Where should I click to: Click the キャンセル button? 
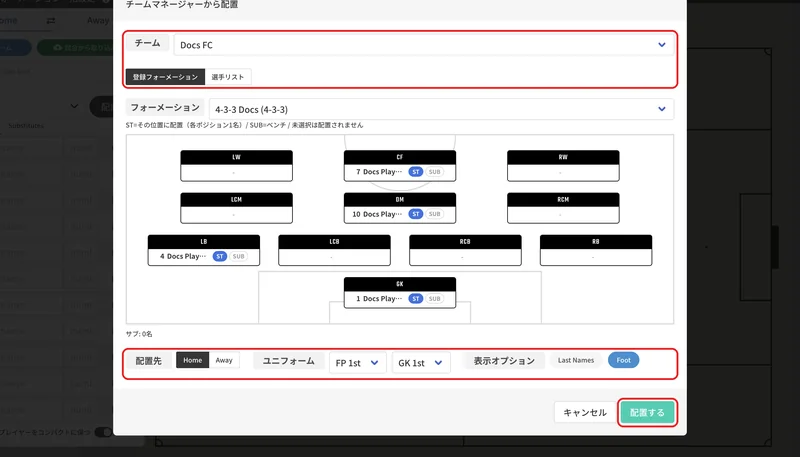pos(585,413)
